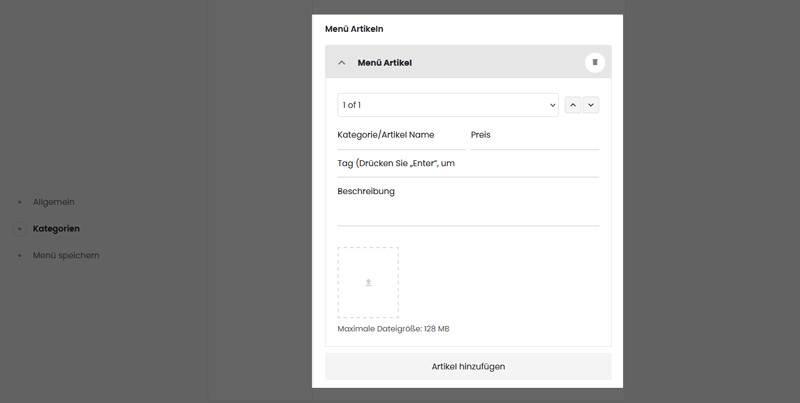Click the bullet dot beside Menü speichern
The width and height of the screenshot is (800, 403).
[x=19, y=256]
